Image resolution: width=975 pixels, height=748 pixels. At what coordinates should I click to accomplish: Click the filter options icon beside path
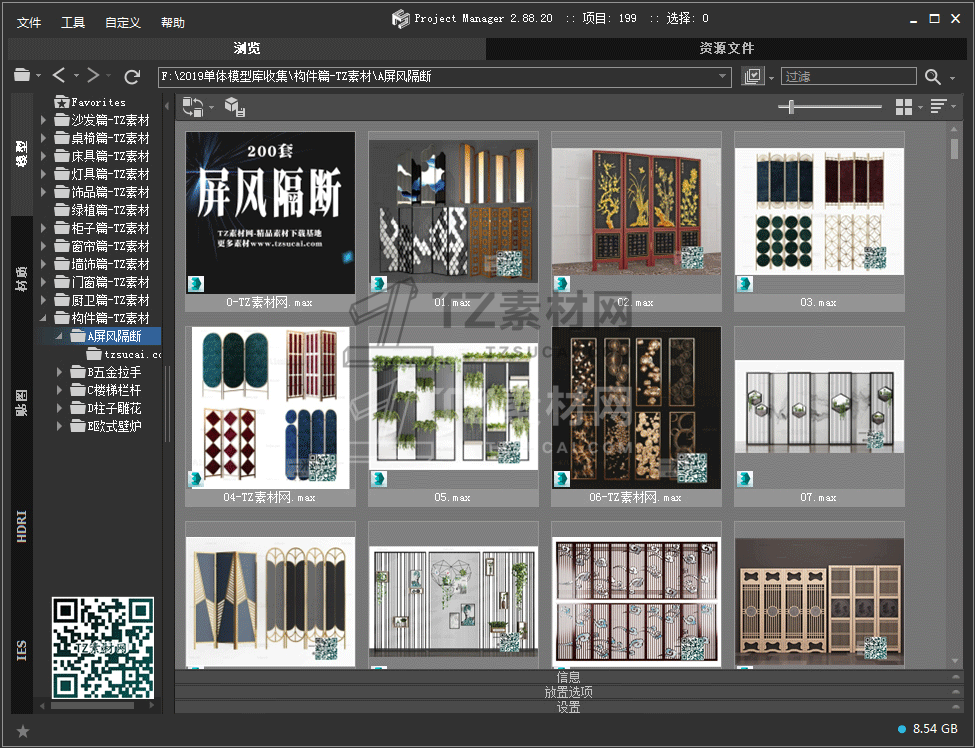coord(753,77)
